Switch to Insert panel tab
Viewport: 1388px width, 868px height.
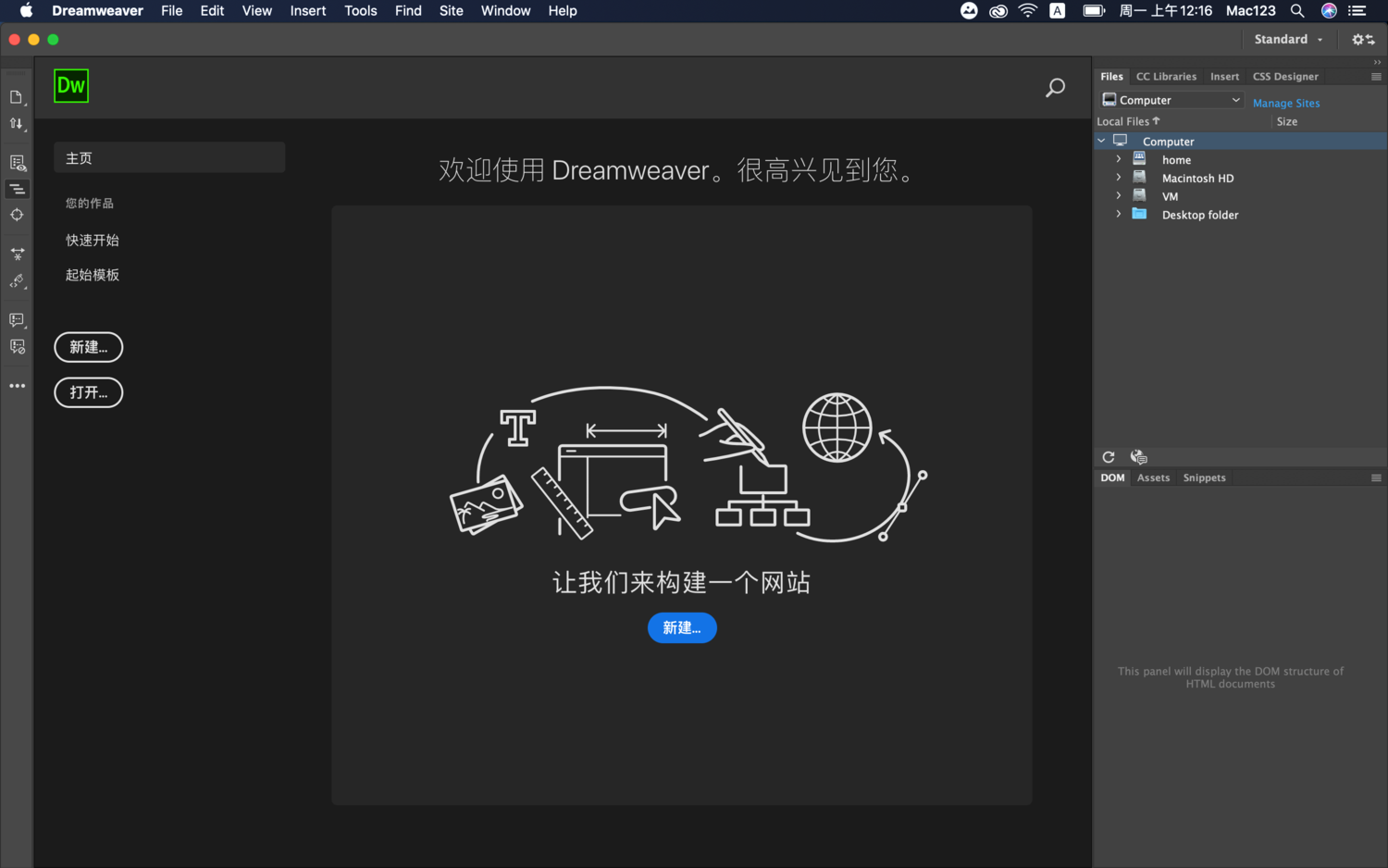point(1224,77)
